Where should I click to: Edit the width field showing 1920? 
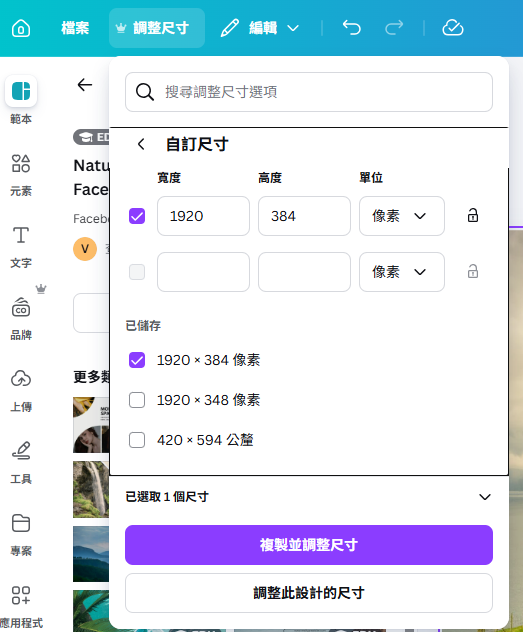tap(203, 216)
